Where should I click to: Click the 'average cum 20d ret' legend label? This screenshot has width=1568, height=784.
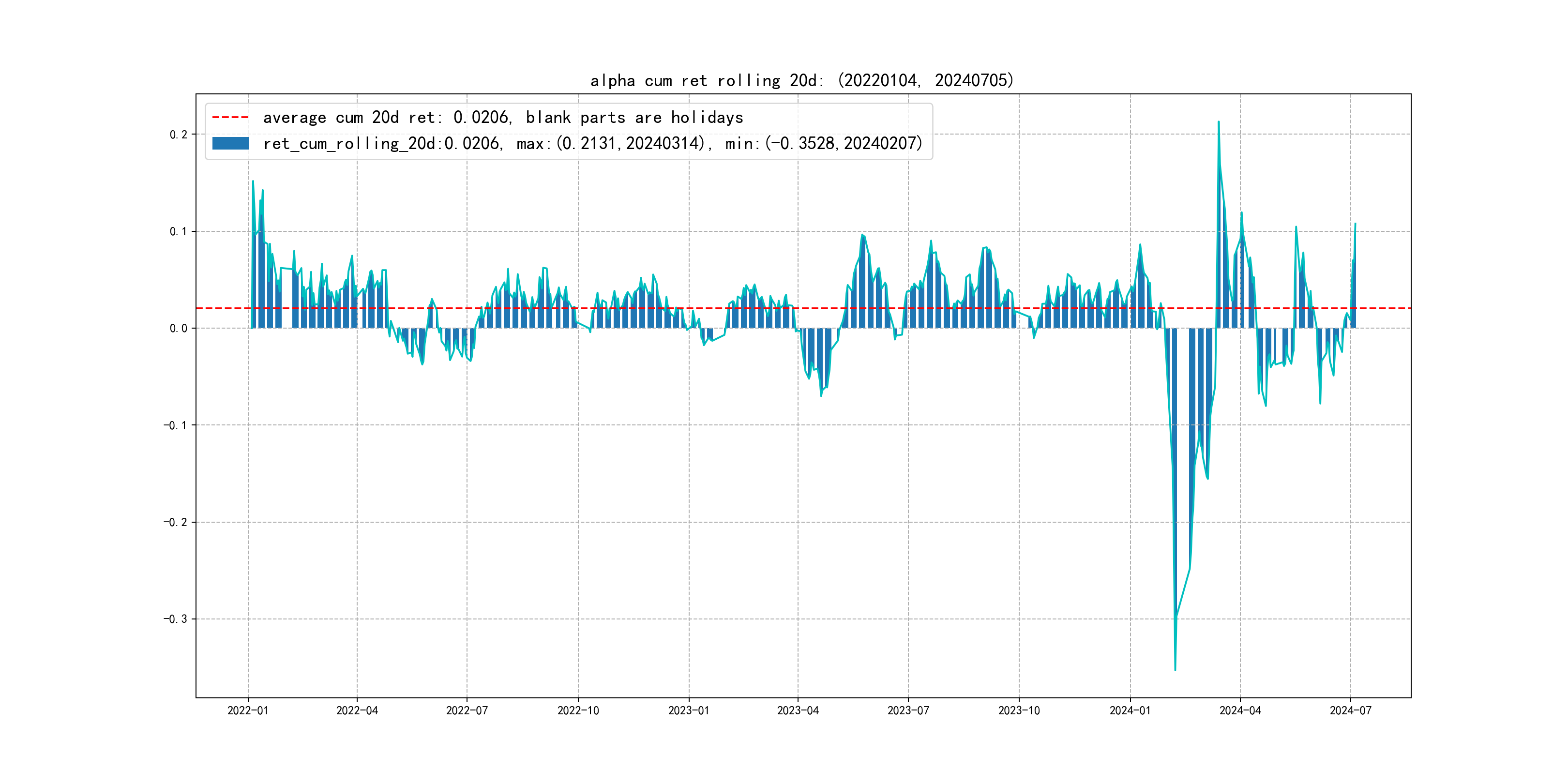click(x=503, y=117)
